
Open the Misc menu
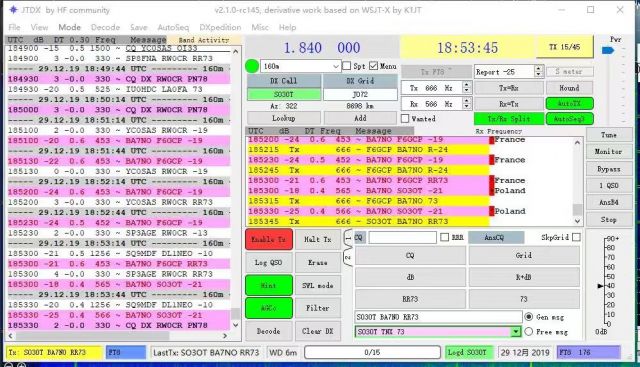click(x=260, y=27)
